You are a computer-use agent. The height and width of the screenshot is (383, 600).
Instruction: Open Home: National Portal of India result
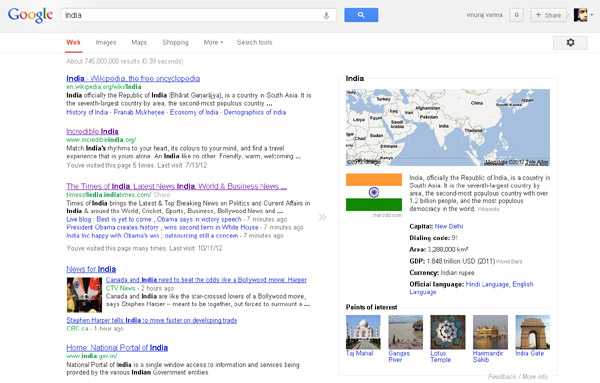[117, 348]
